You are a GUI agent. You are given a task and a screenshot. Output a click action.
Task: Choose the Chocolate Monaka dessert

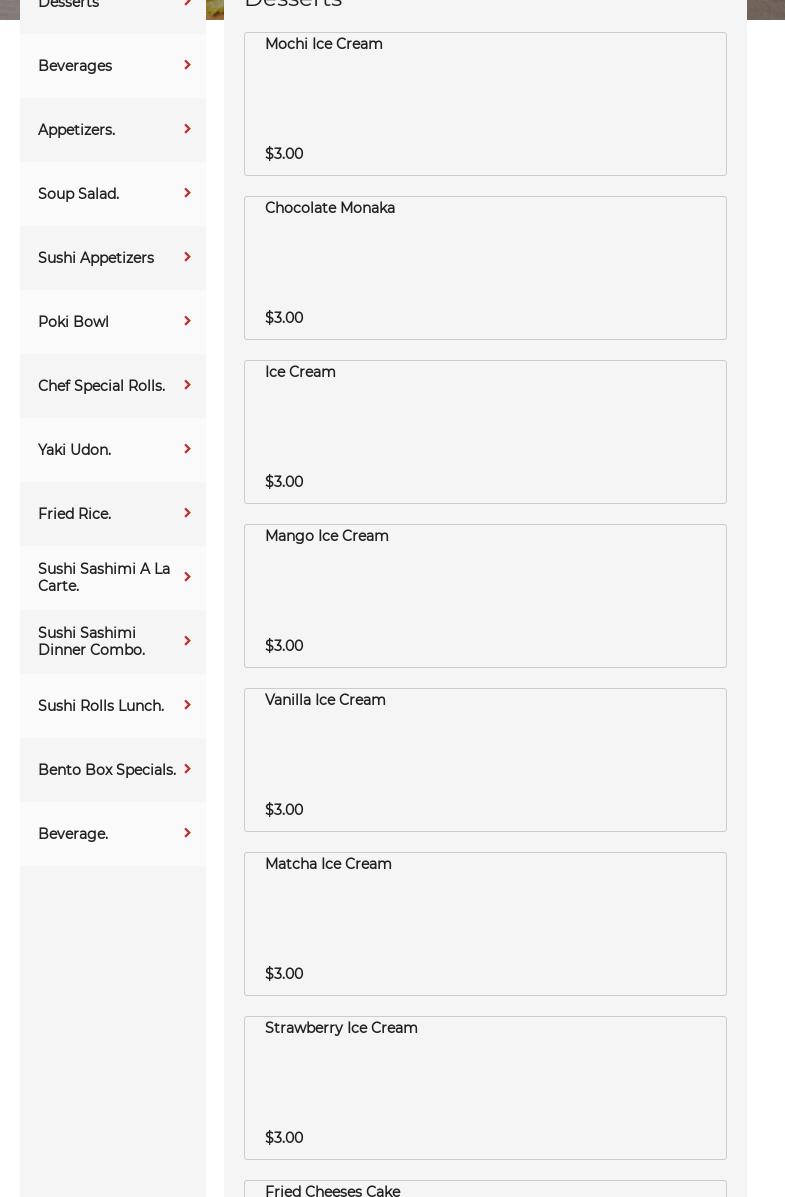point(485,268)
